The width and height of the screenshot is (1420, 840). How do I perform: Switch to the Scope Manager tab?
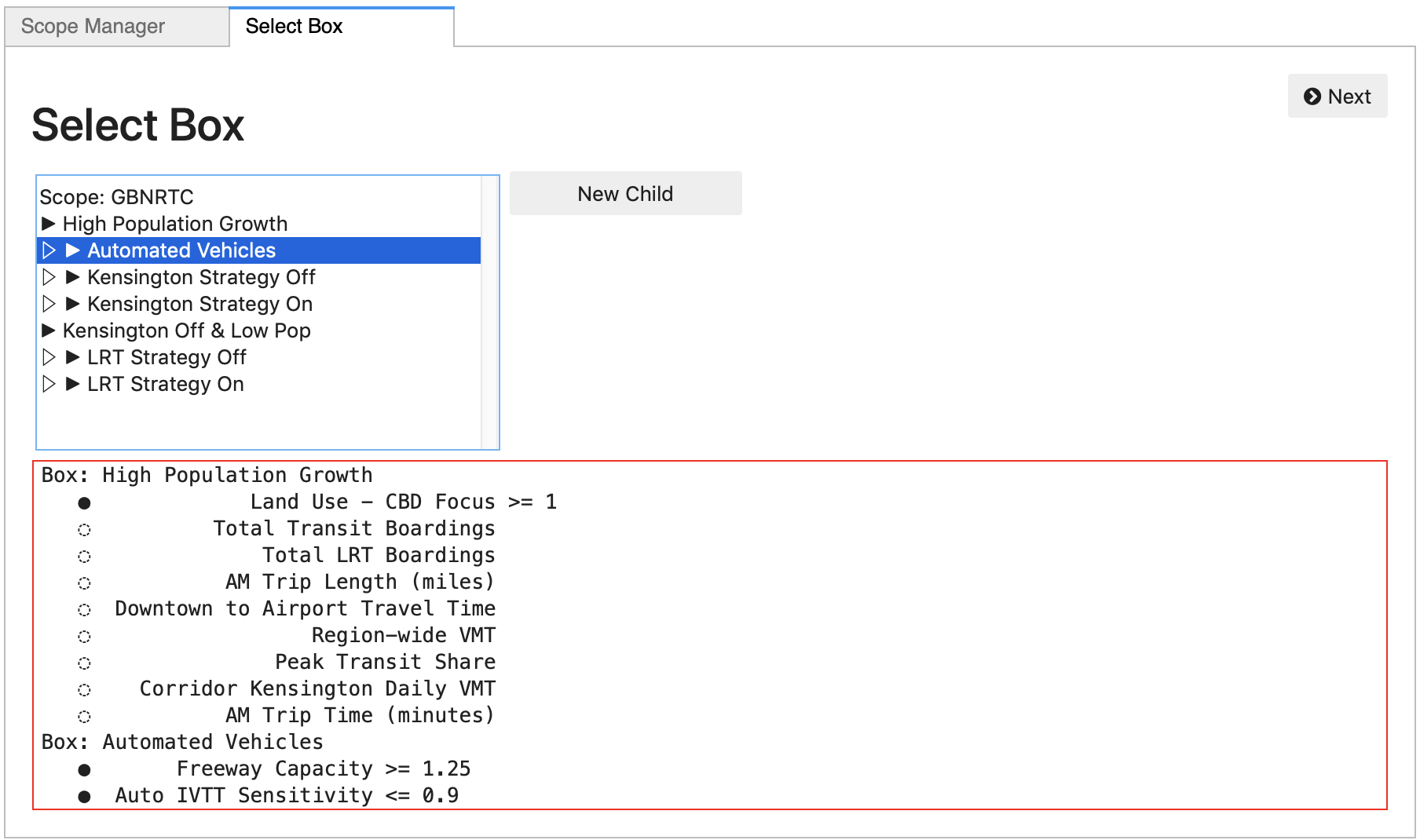(x=93, y=27)
